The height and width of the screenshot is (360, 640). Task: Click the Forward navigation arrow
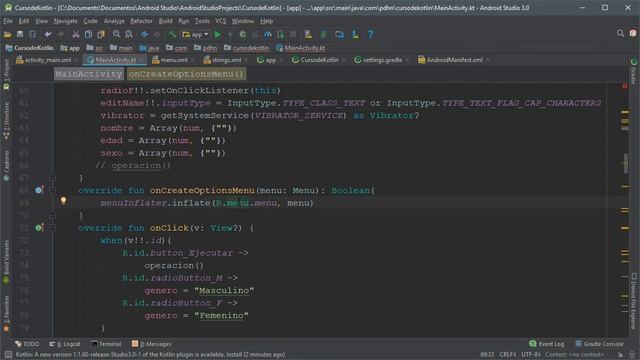click(157, 34)
